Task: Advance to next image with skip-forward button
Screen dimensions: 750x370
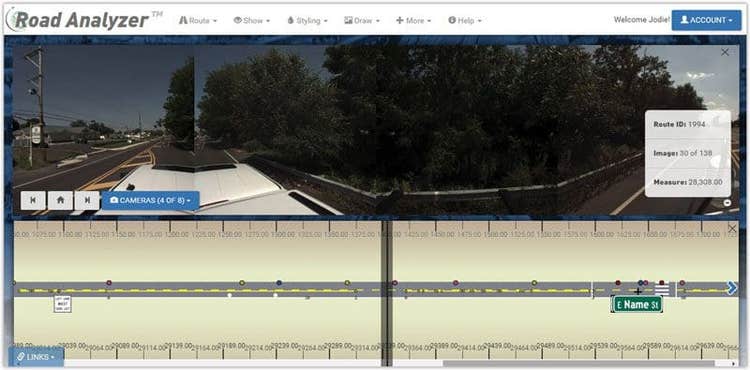Action: click(87, 200)
